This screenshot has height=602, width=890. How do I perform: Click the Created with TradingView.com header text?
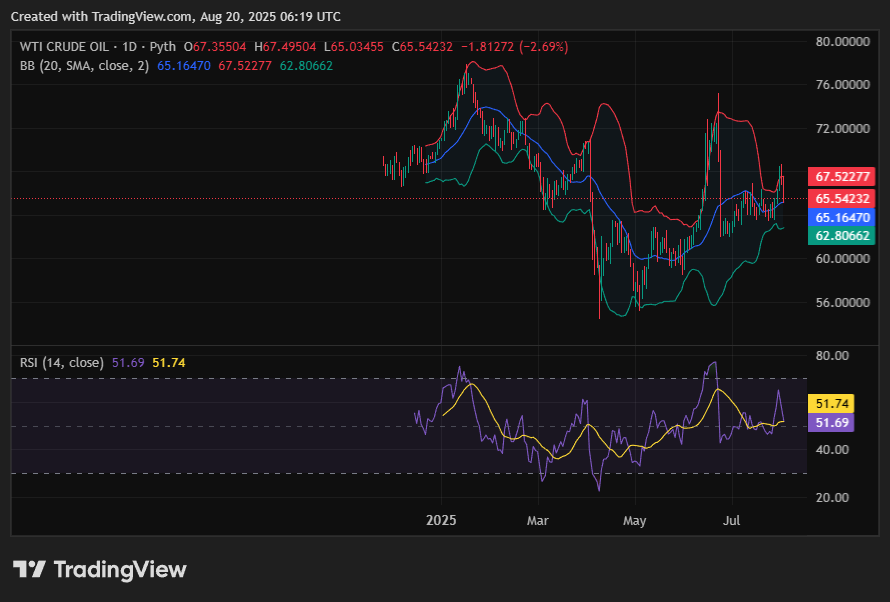click(x=176, y=17)
